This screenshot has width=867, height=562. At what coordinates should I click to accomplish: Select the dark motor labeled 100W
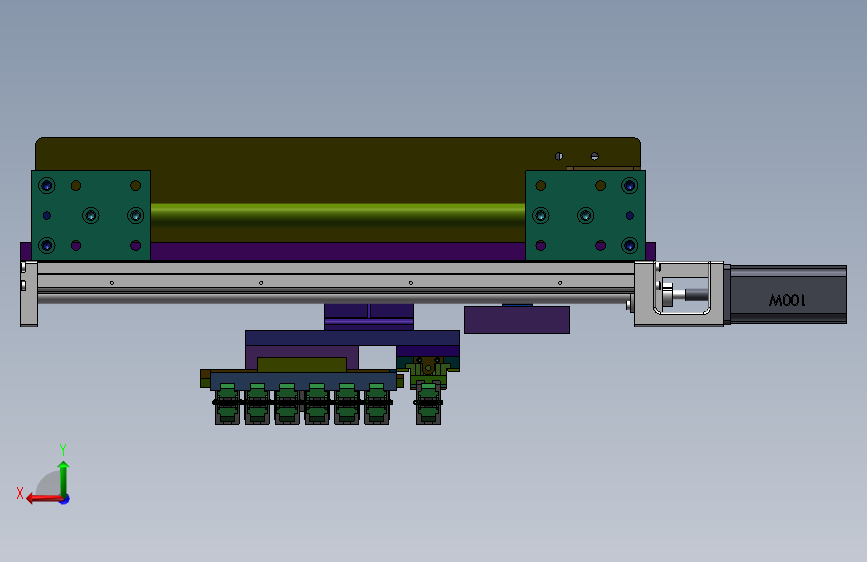(788, 294)
